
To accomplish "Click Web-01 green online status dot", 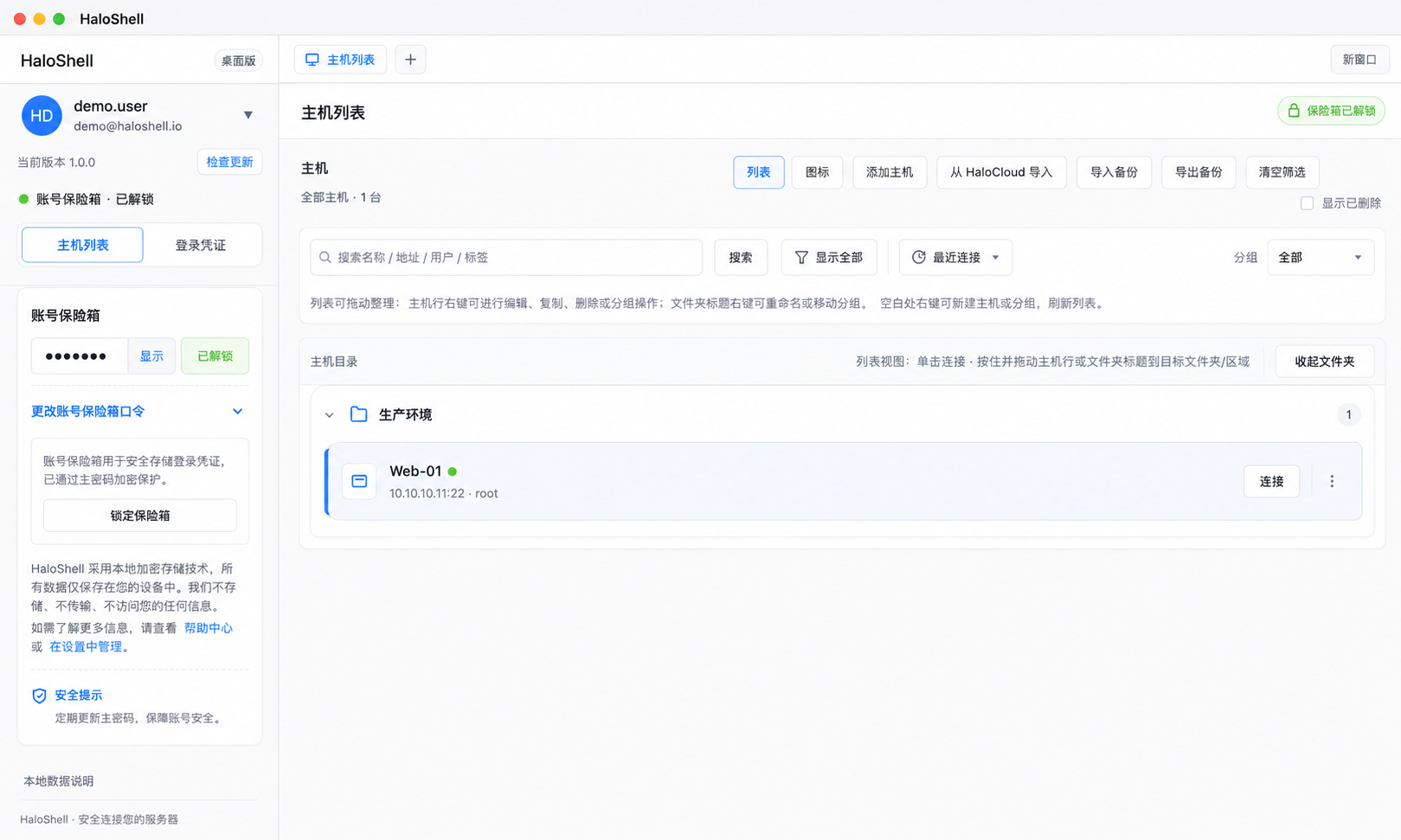I will click(x=453, y=471).
